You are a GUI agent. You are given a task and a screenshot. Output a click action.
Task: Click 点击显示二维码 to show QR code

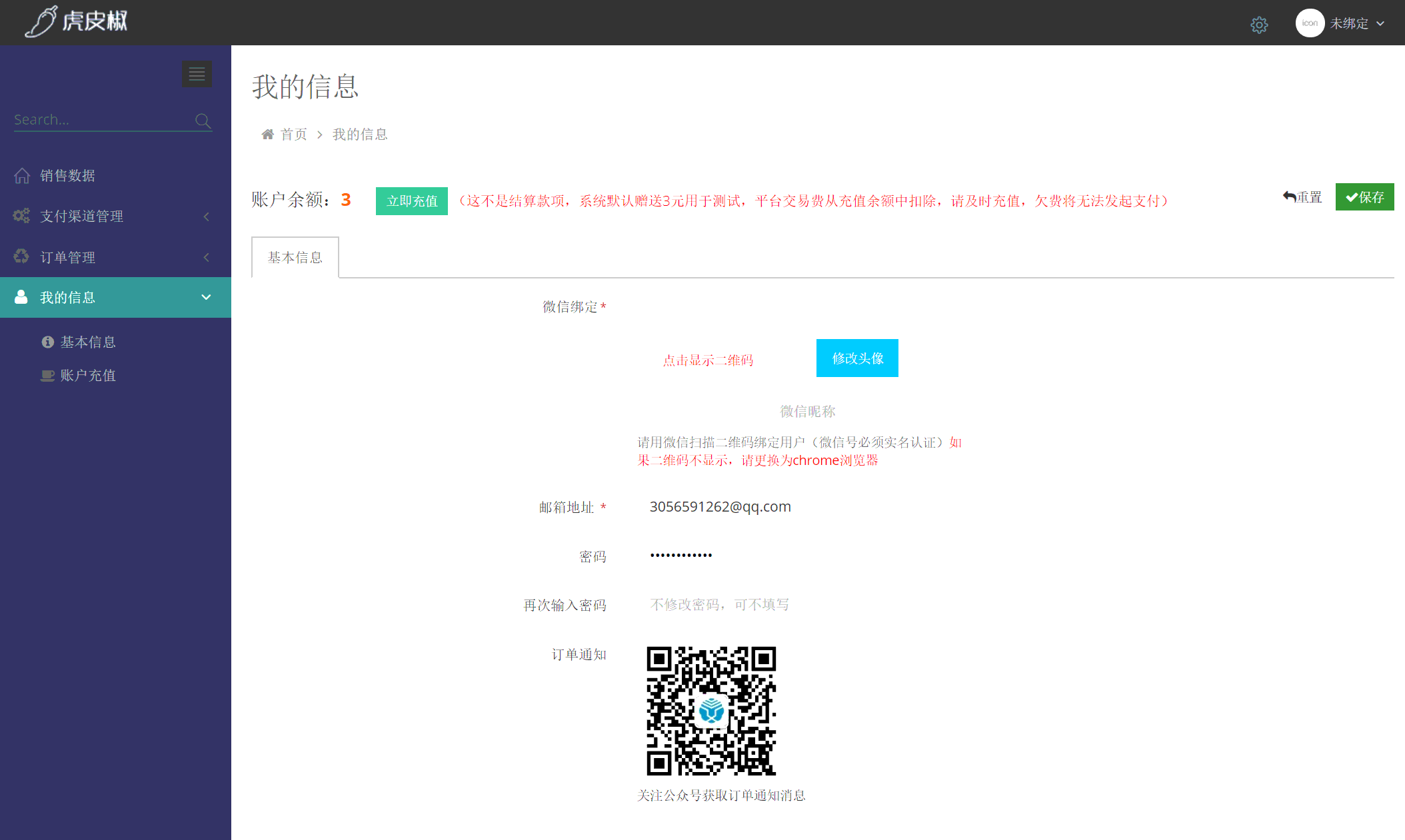click(708, 360)
